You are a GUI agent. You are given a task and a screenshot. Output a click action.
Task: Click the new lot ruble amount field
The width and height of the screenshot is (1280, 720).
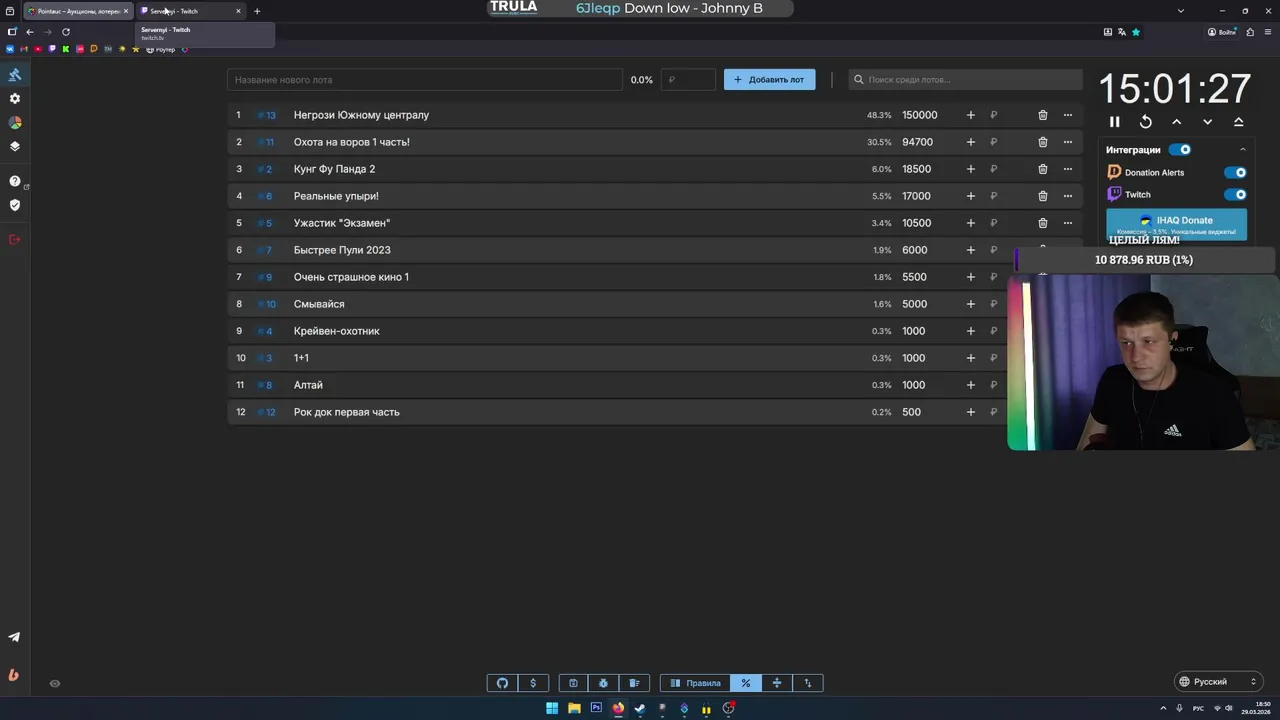pyautogui.click(x=689, y=80)
